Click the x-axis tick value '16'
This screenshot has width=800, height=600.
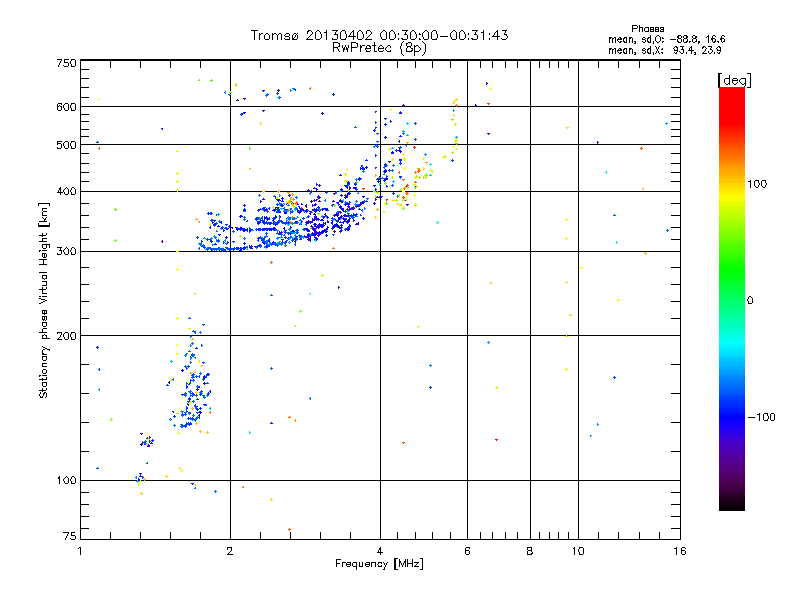click(680, 551)
